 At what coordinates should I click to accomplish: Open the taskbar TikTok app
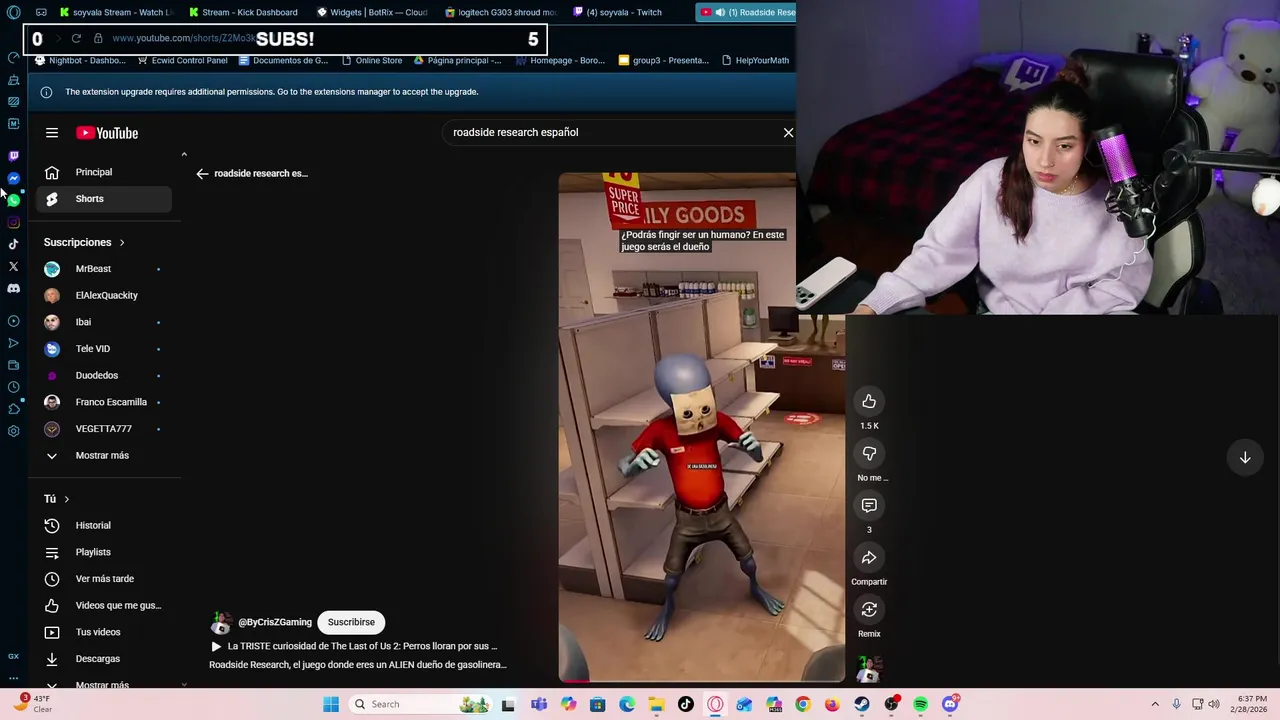686,704
